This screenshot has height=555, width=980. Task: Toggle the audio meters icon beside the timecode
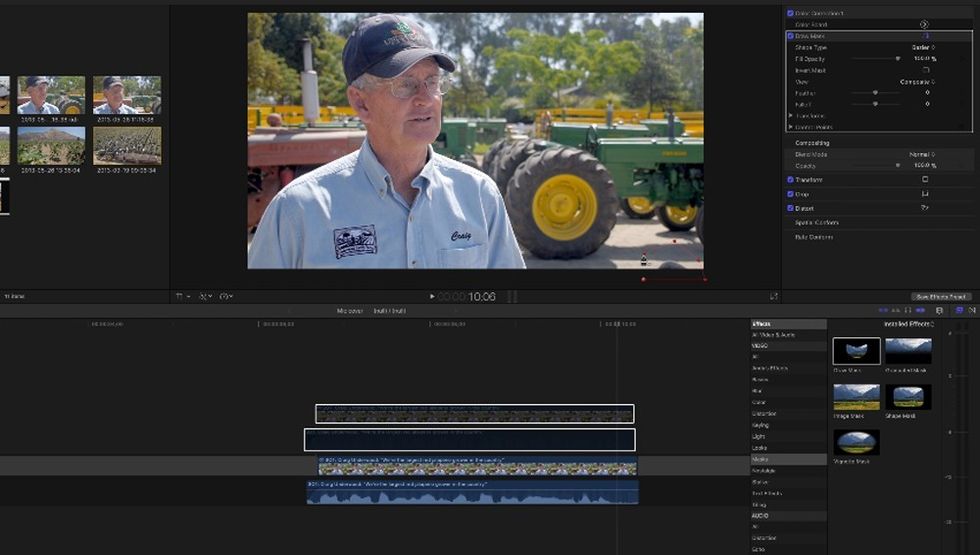click(512, 296)
